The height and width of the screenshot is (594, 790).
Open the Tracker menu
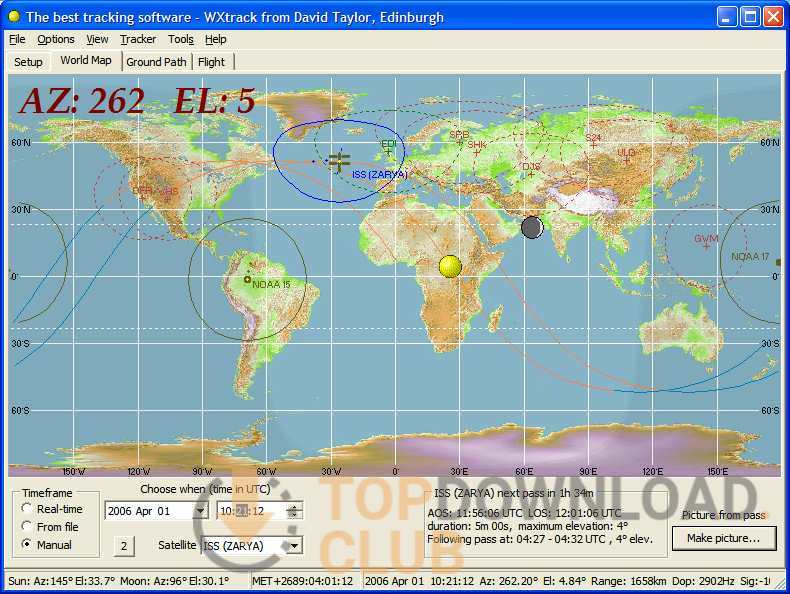point(138,39)
